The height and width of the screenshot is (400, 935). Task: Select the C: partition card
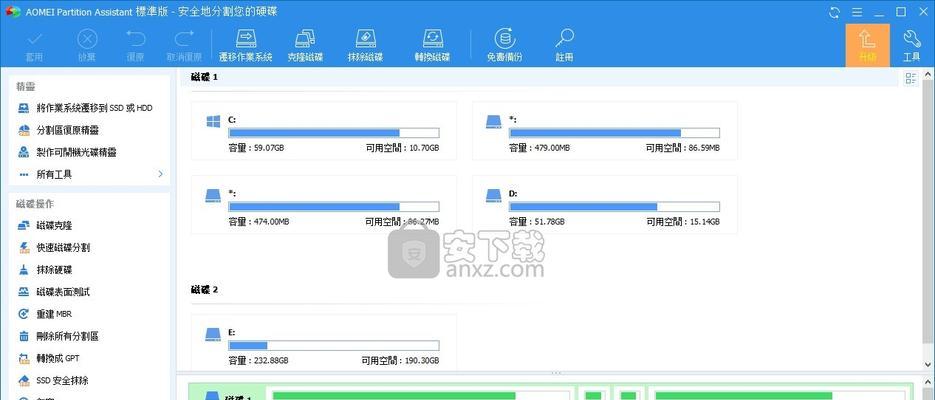pyautogui.click(x=324, y=131)
